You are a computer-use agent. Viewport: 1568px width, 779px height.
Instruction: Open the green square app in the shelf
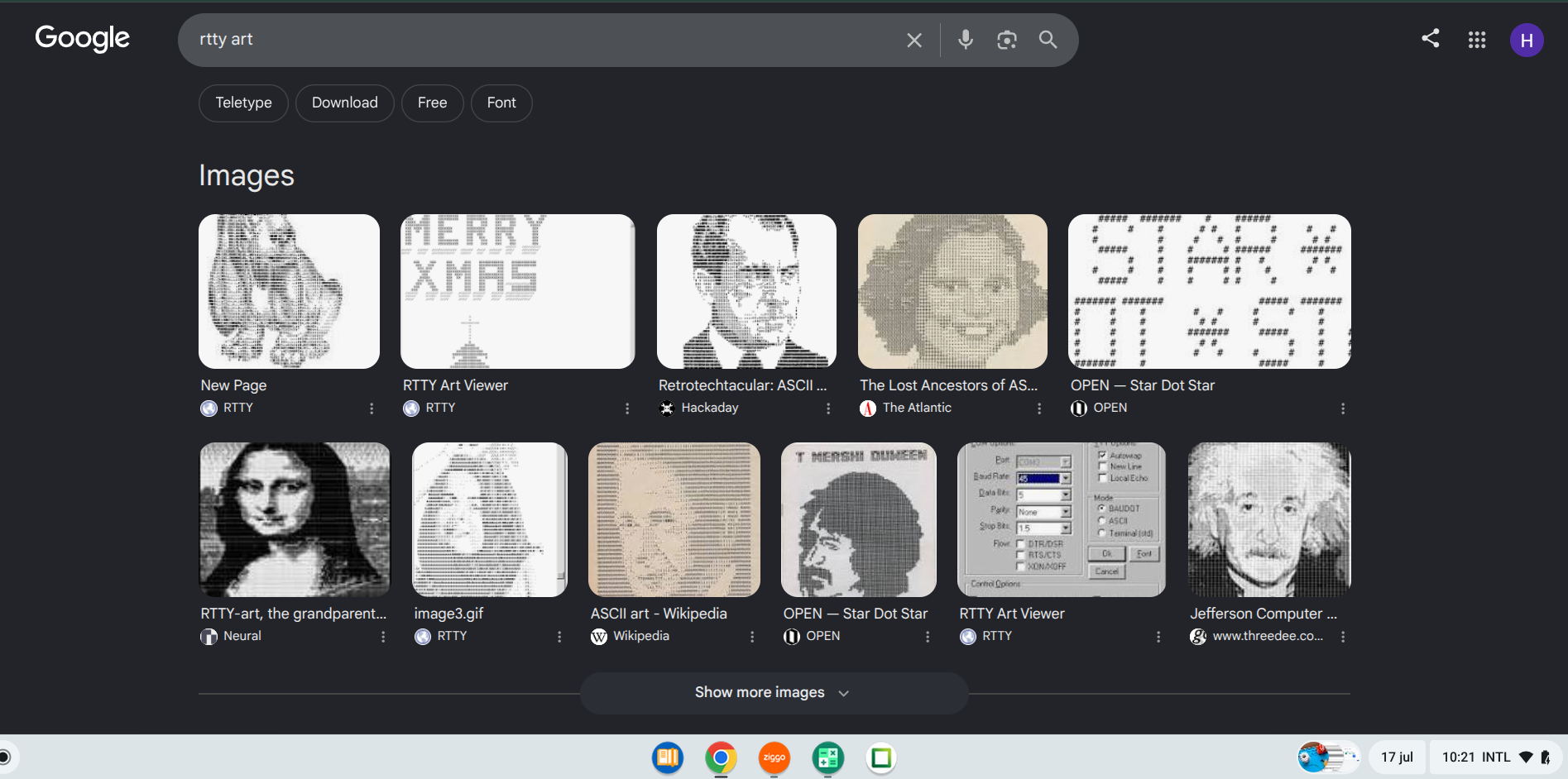pyautogui.click(x=881, y=757)
